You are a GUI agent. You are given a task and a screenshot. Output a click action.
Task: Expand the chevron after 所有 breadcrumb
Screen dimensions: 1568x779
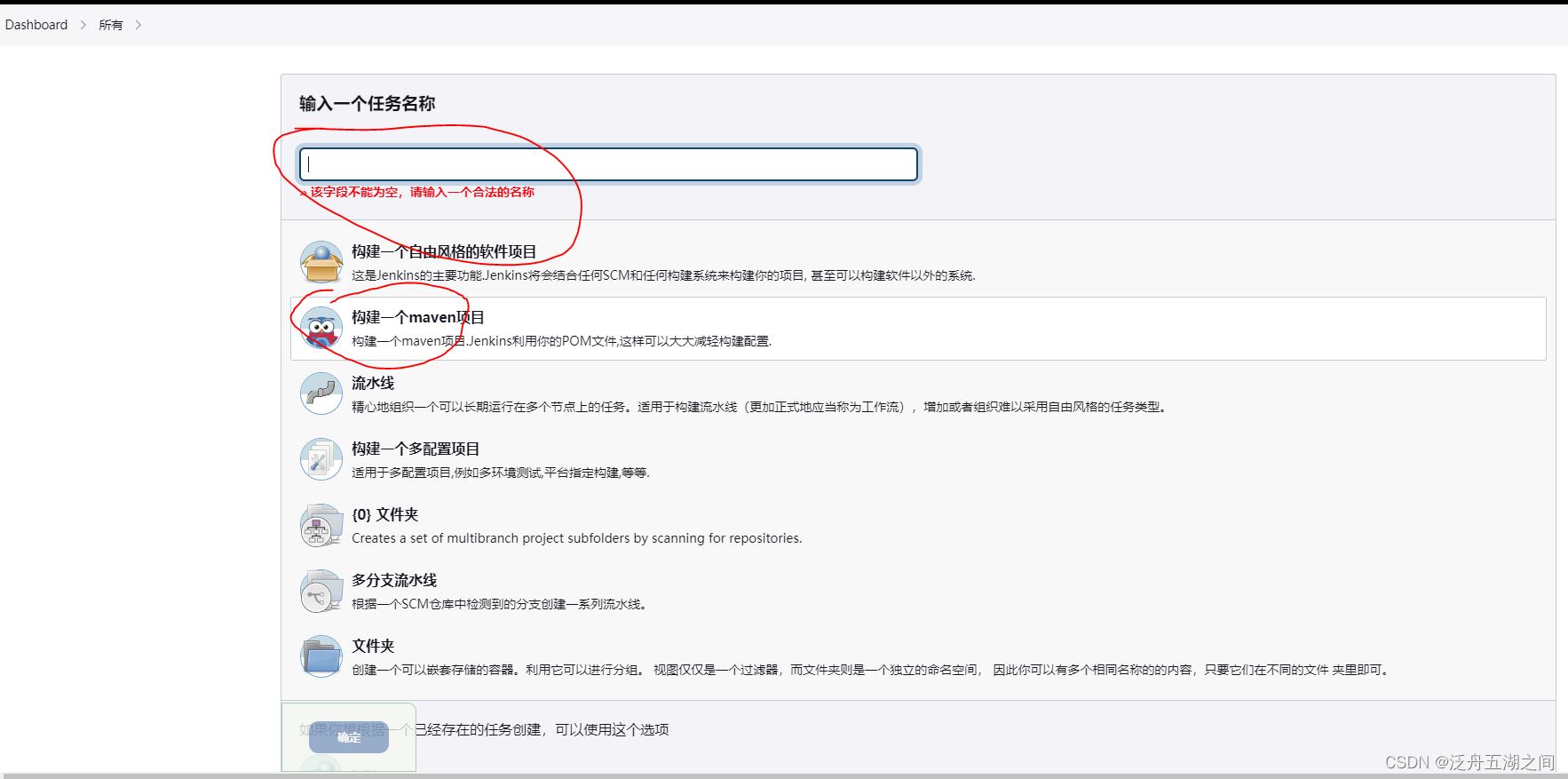(x=139, y=25)
